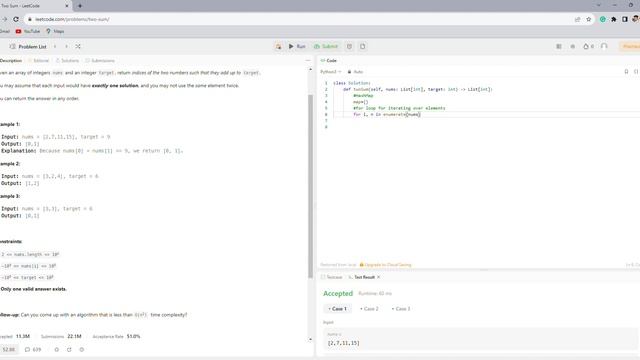Select Case 2 result
The height and width of the screenshot is (360, 640).
[x=369, y=309]
